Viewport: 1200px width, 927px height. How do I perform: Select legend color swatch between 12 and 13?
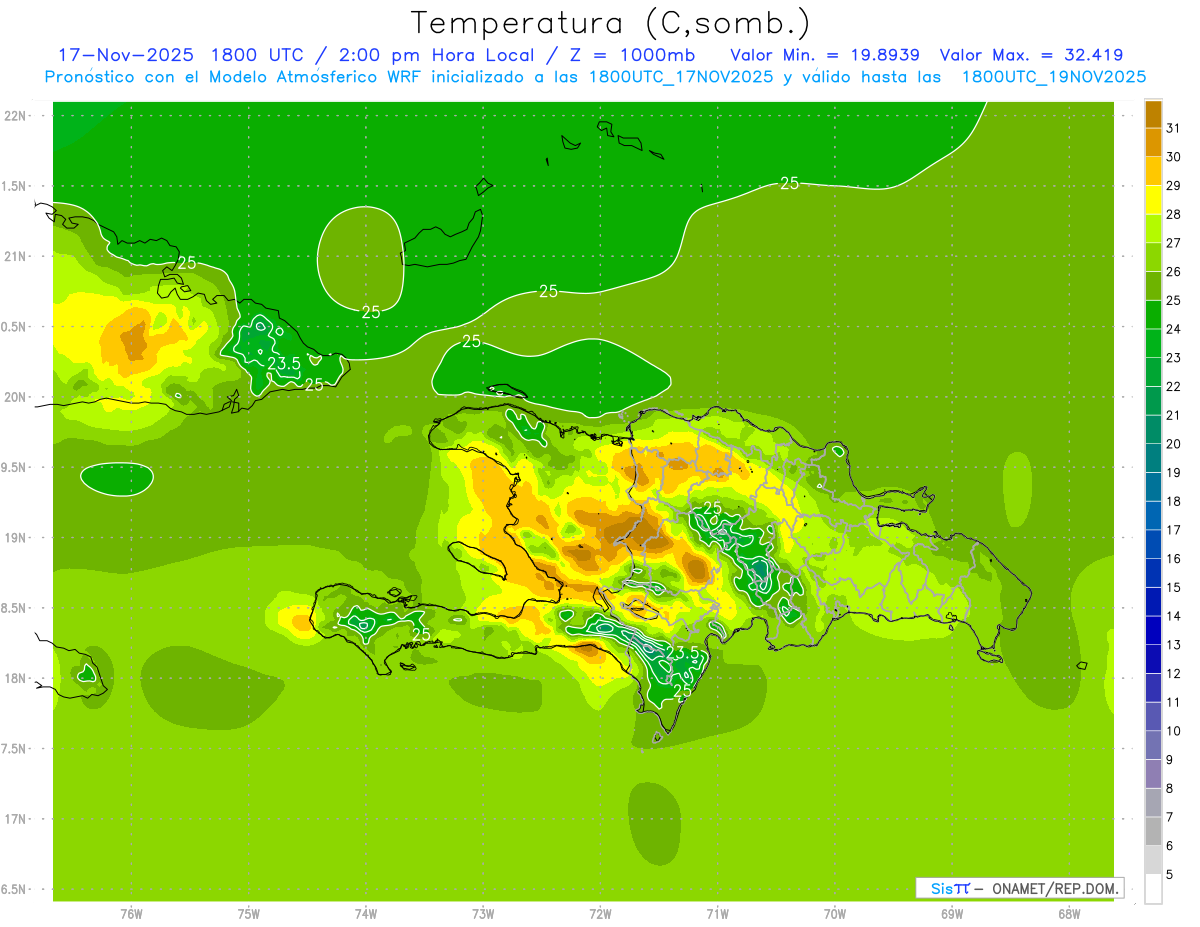(1153, 658)
